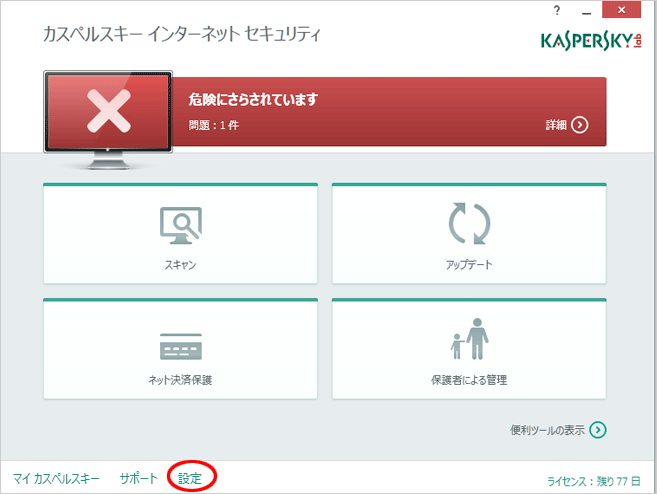The height and width of the screenshot is (494, 657).
Task: Click the 詳細 arrow circle icon
Action: tap(580, 125)
